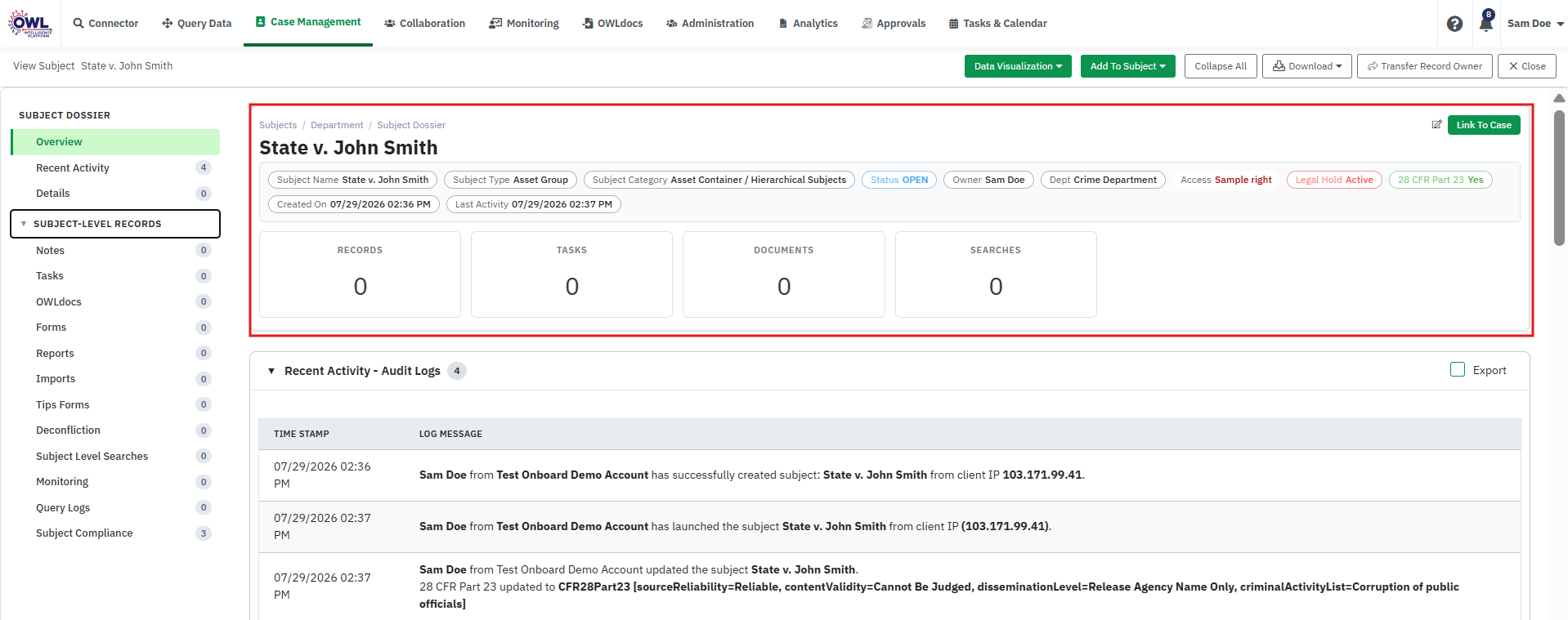Image resolution: width=1568 pixels, height=620 pixels.
Task: Select Overview in the subject dossier sidebar
Action: point(115,142)
